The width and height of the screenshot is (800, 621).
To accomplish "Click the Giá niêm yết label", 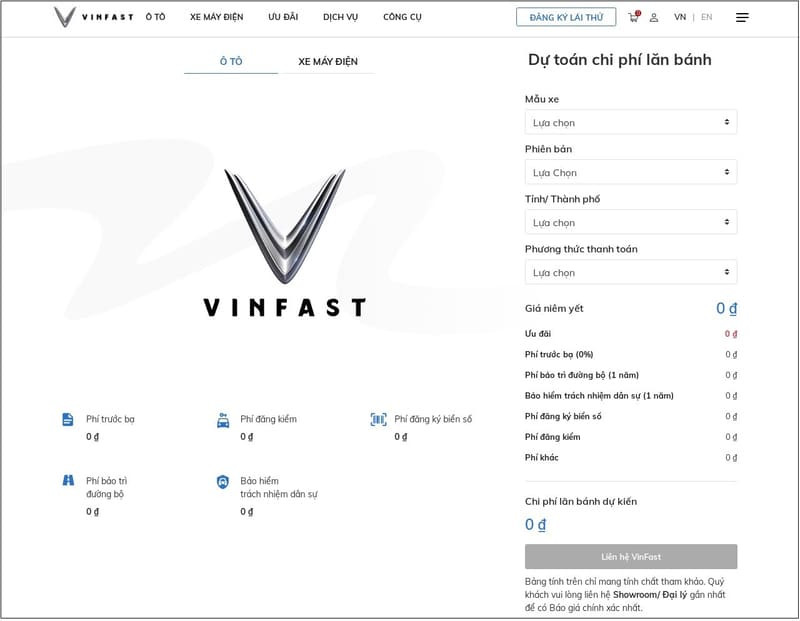I will coord(554,309).
